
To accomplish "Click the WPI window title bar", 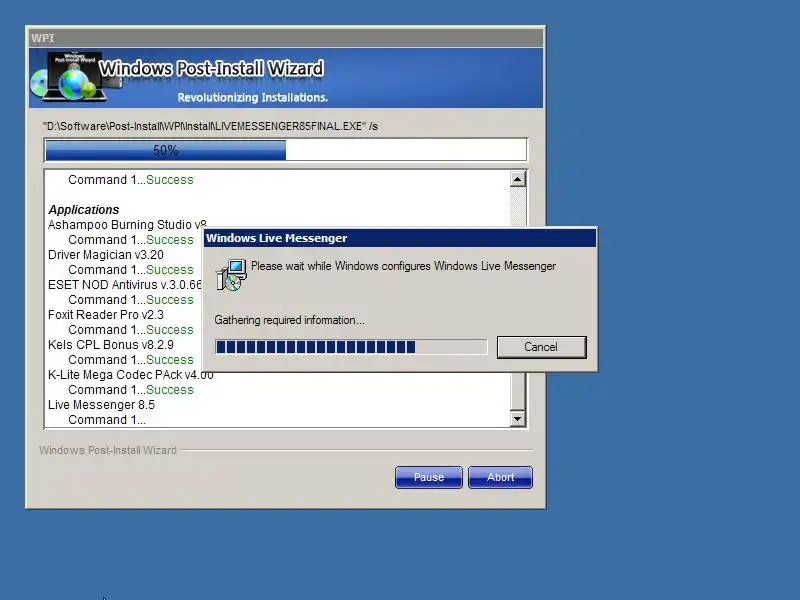I will coord(286,38).
